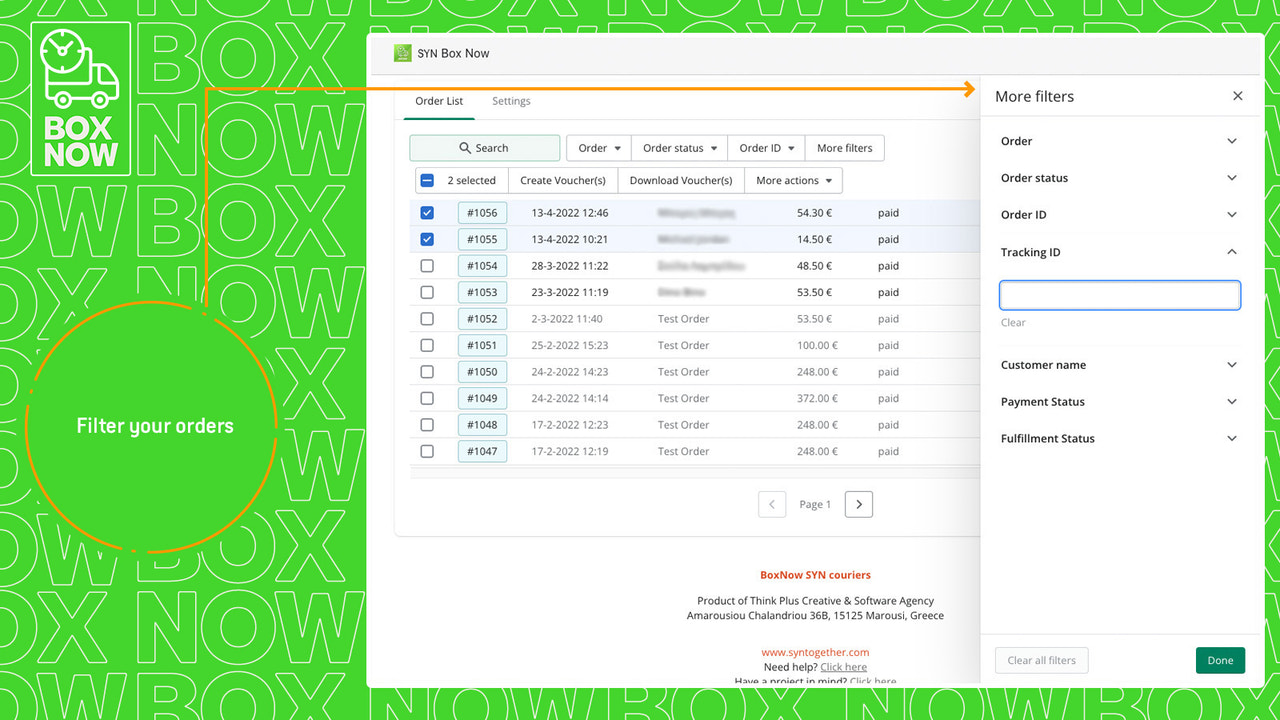The height and width of the screenshot is (720, 1280).
Task: Open the Need help Click here link
Action: coord(843,667)
